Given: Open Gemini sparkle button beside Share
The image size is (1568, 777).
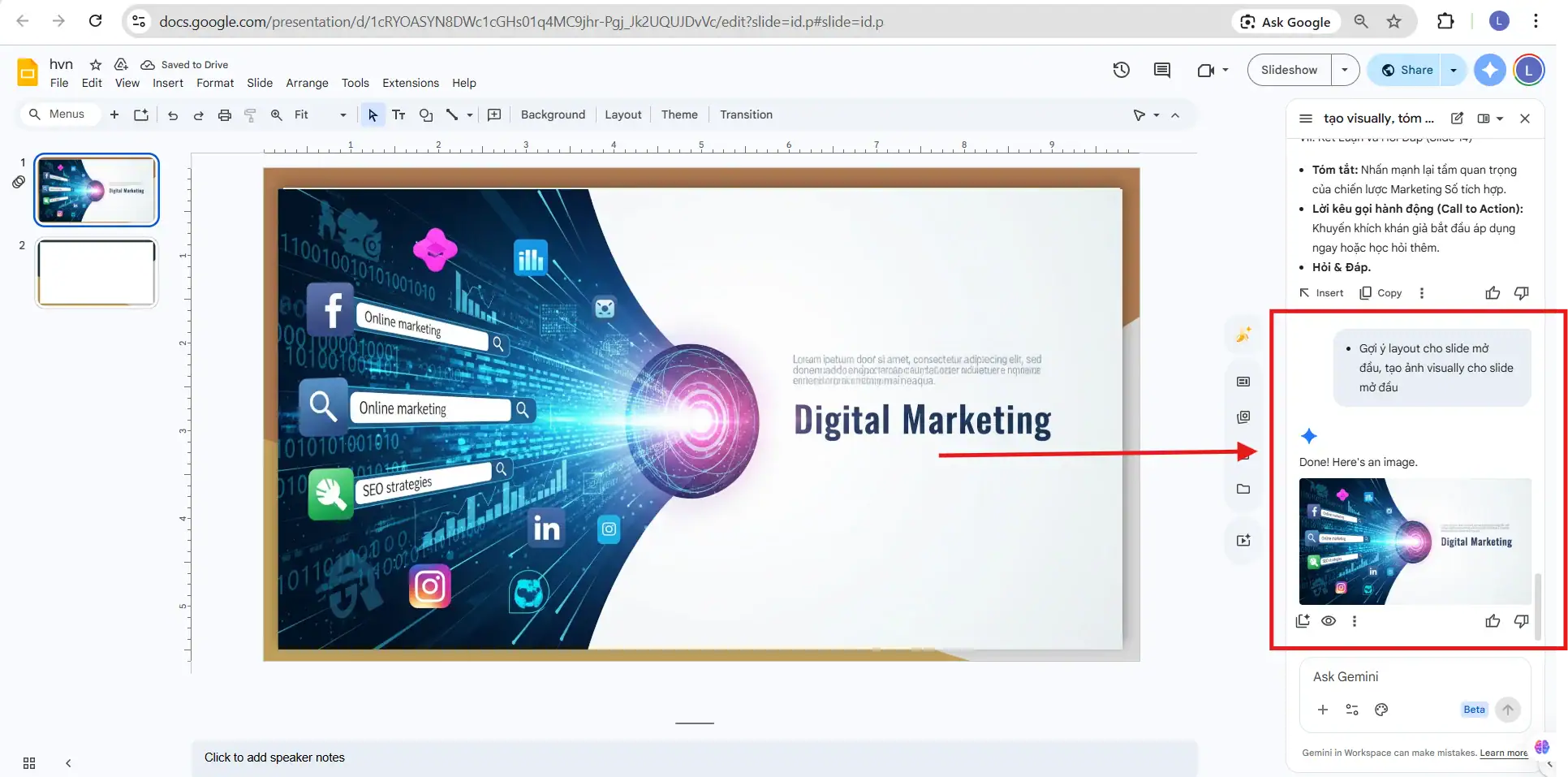Looking at the screenshot, I should click(1490, 70).
